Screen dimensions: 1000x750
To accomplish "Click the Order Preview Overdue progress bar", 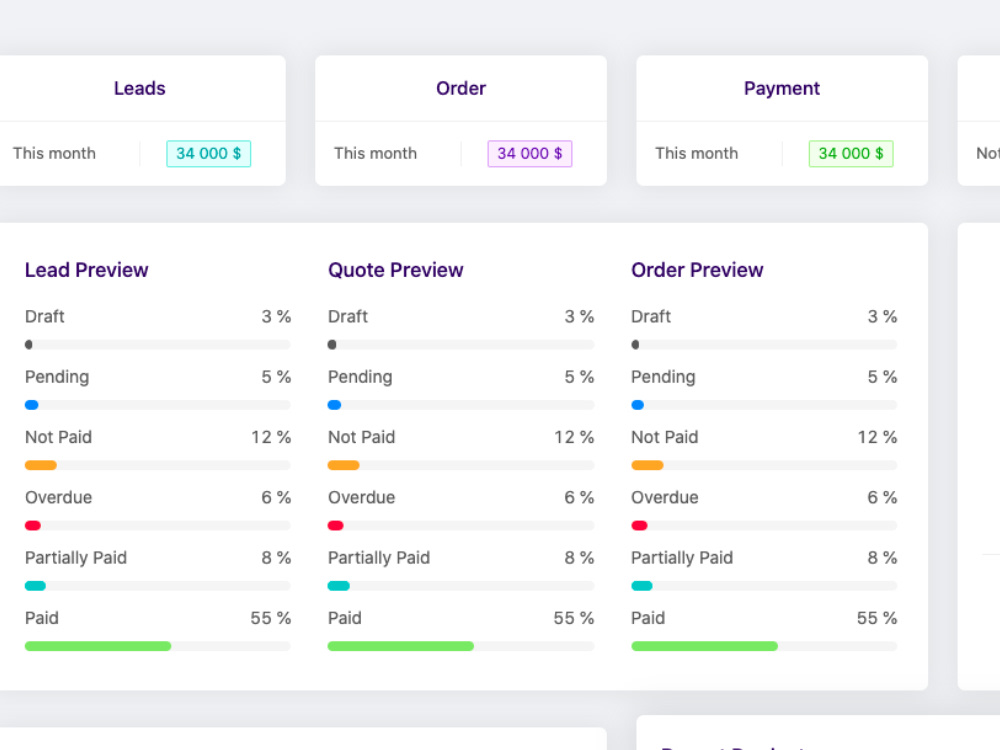I will pyautogui.click(x=764, y=526).
